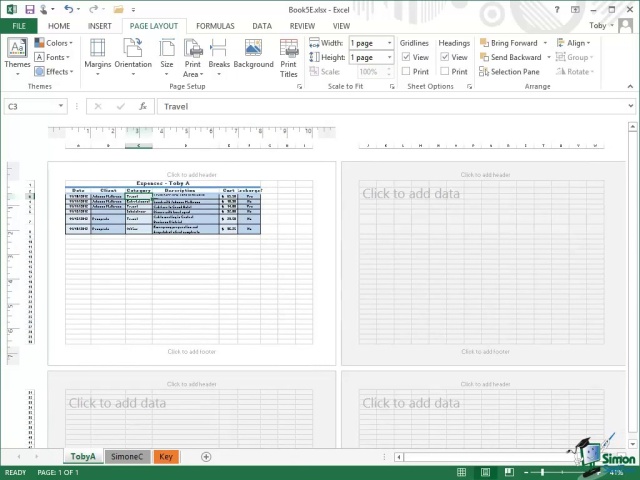
Task: Open the Width dropdown
Action: (x=389, y=43)
